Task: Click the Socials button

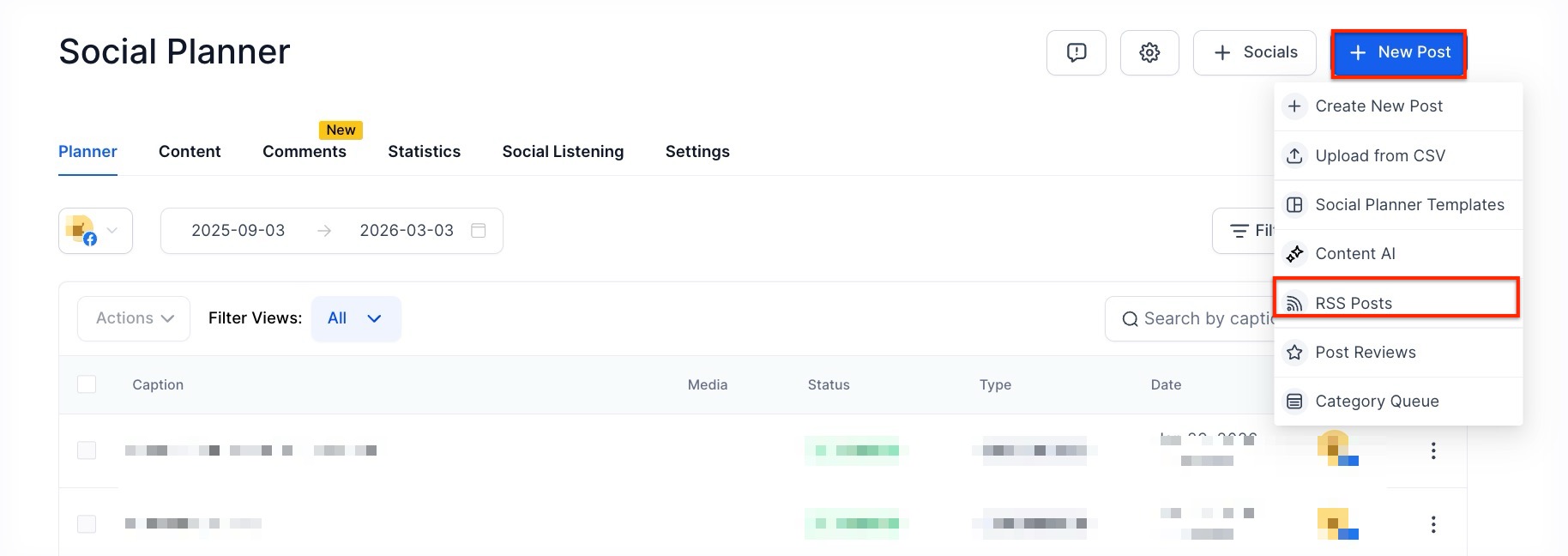Action: coord(1254,52)
